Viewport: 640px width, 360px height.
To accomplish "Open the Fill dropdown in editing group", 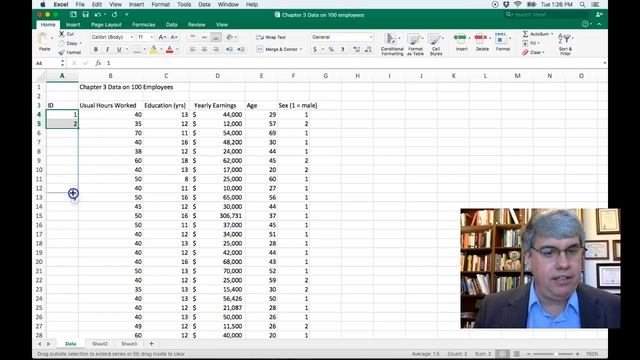I will coord(531,43).
